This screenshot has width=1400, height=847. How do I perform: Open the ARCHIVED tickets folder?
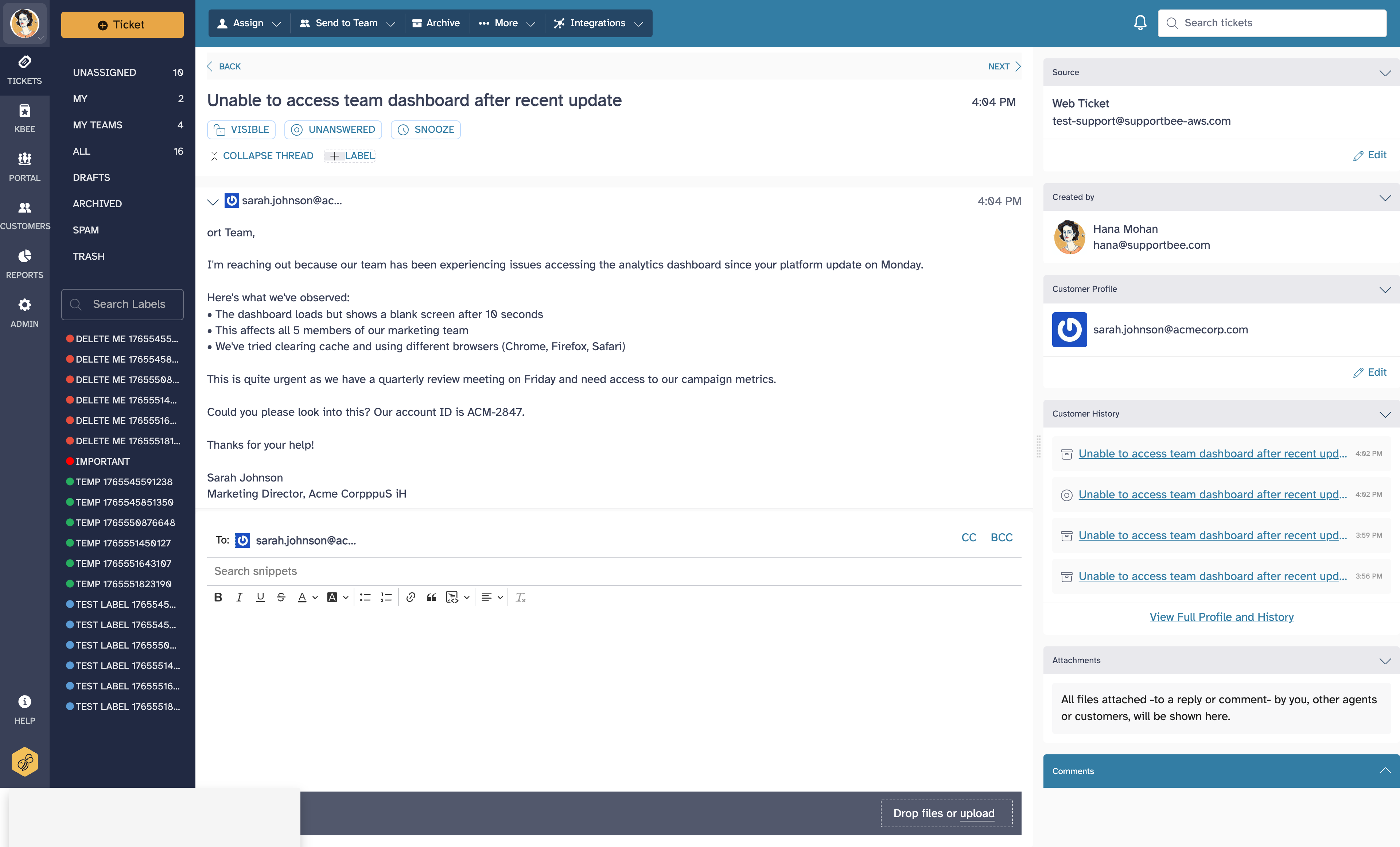tap(97, 204)
